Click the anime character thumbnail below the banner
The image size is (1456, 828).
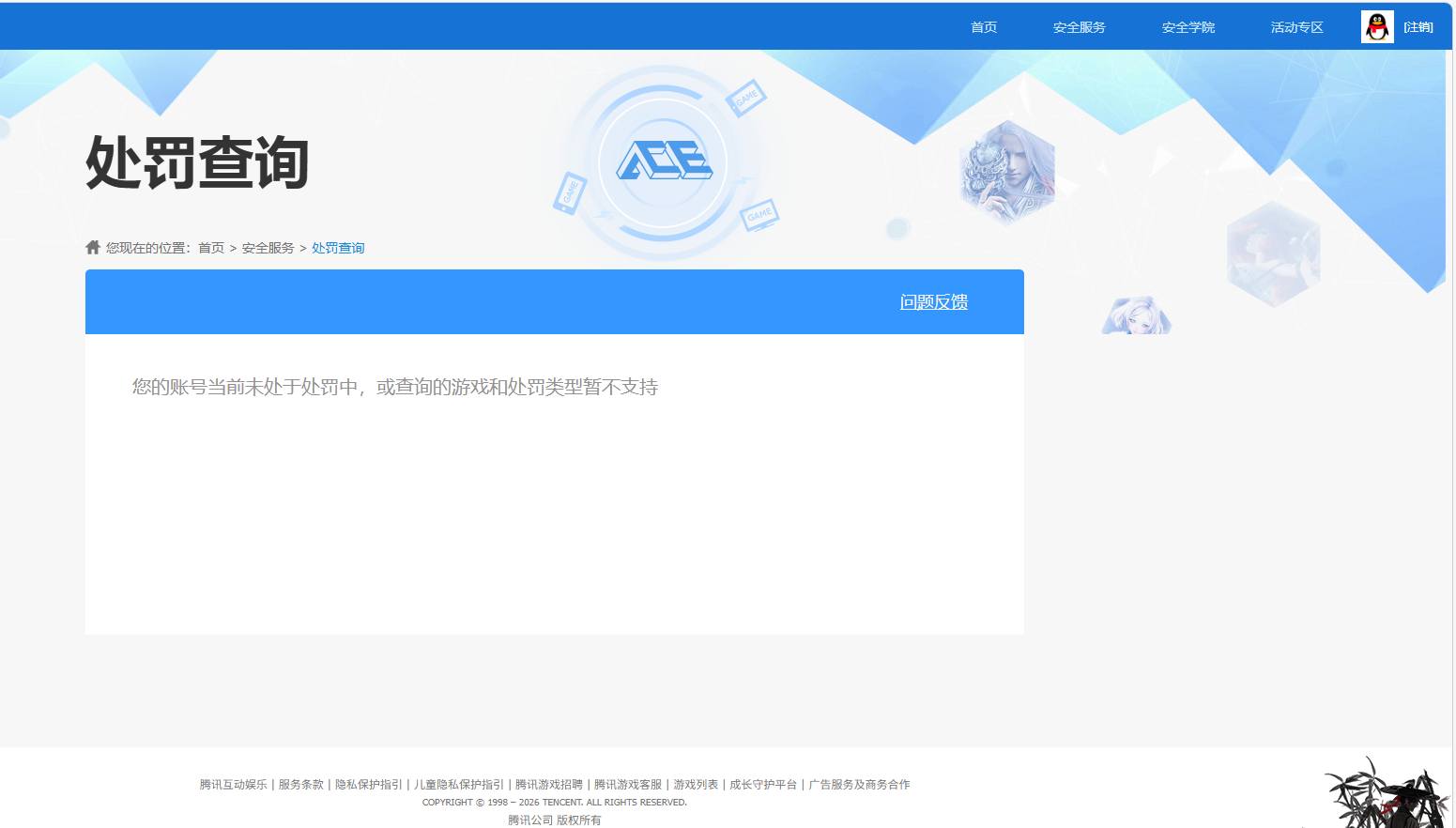coord(1136,314)
